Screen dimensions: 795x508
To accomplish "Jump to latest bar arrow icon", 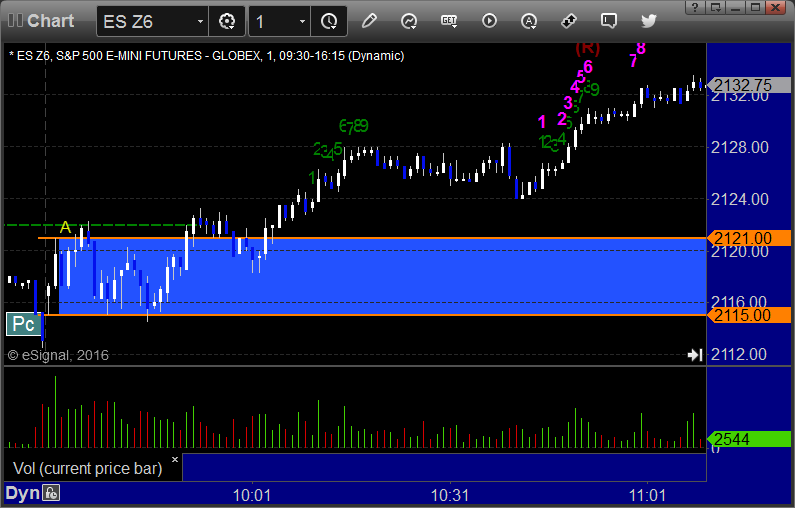I will point(695,355).
